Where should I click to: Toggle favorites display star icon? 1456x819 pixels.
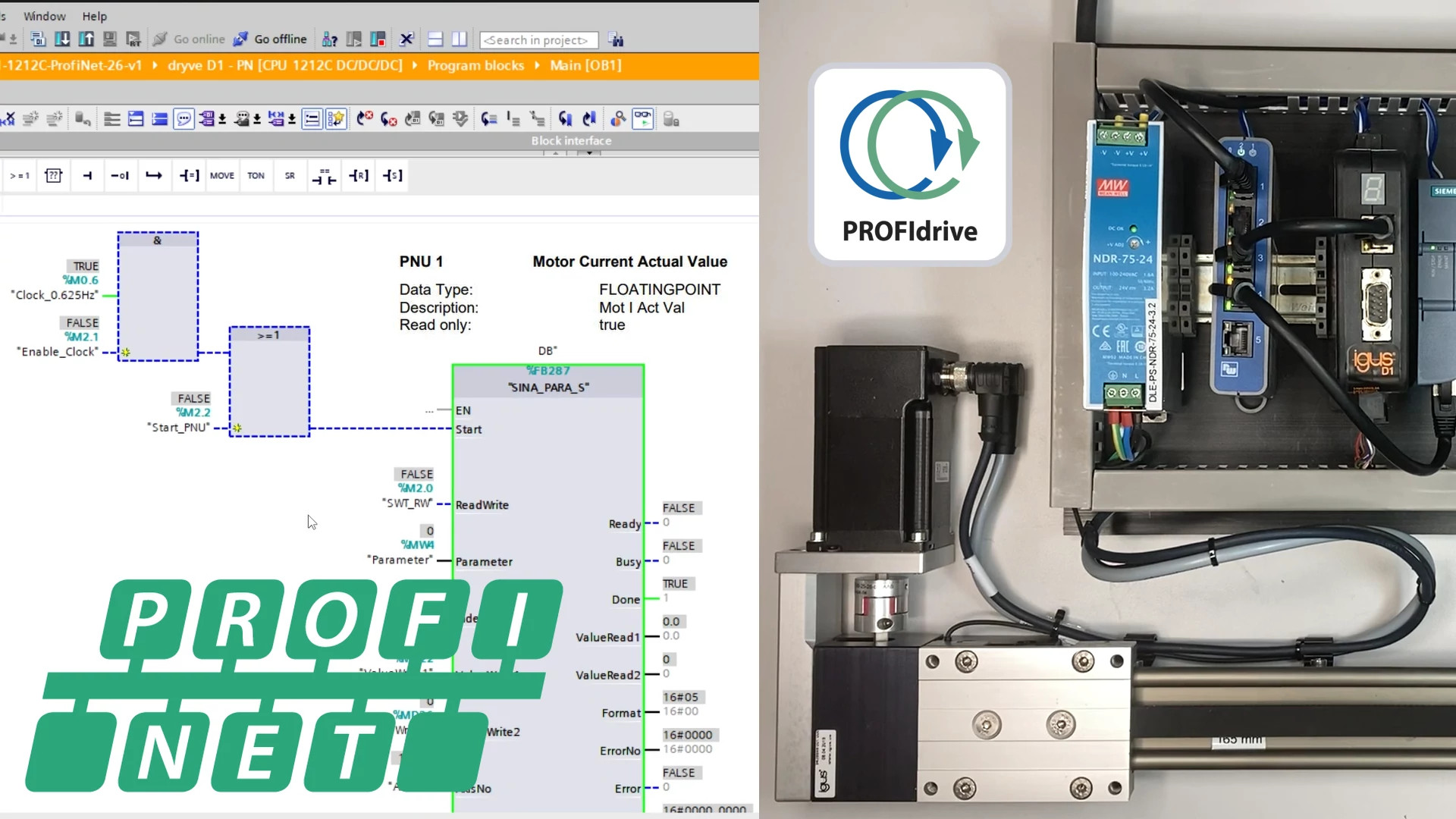coord(336,119)
